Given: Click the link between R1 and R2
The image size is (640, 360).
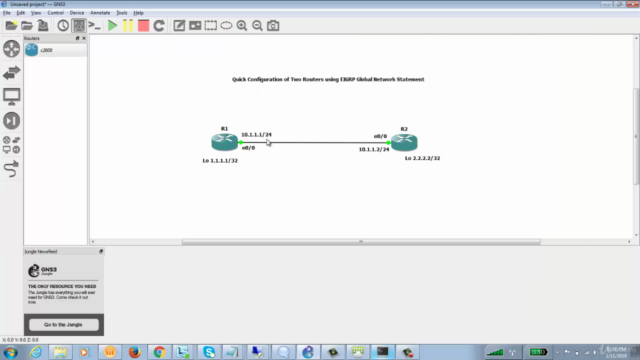Looking at the screenshot, I should point(314,142).
